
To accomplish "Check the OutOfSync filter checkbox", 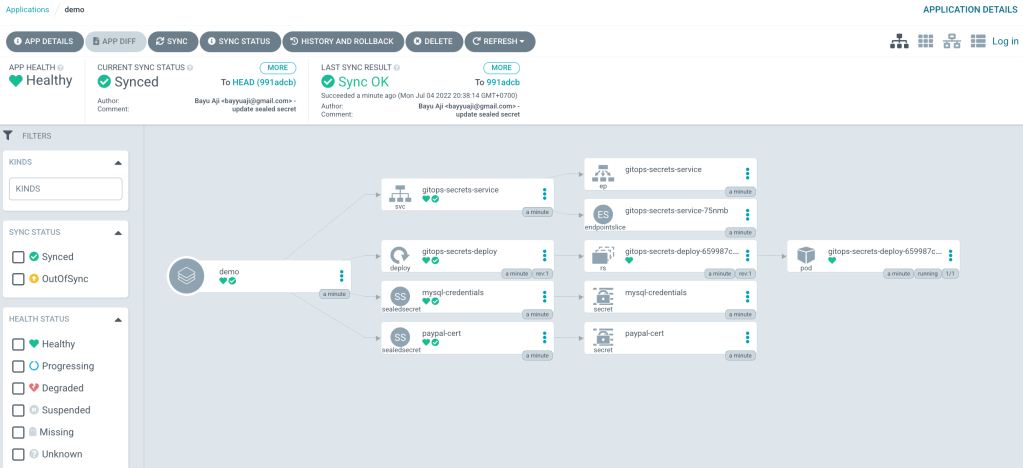I will click(x=18, y=279).
